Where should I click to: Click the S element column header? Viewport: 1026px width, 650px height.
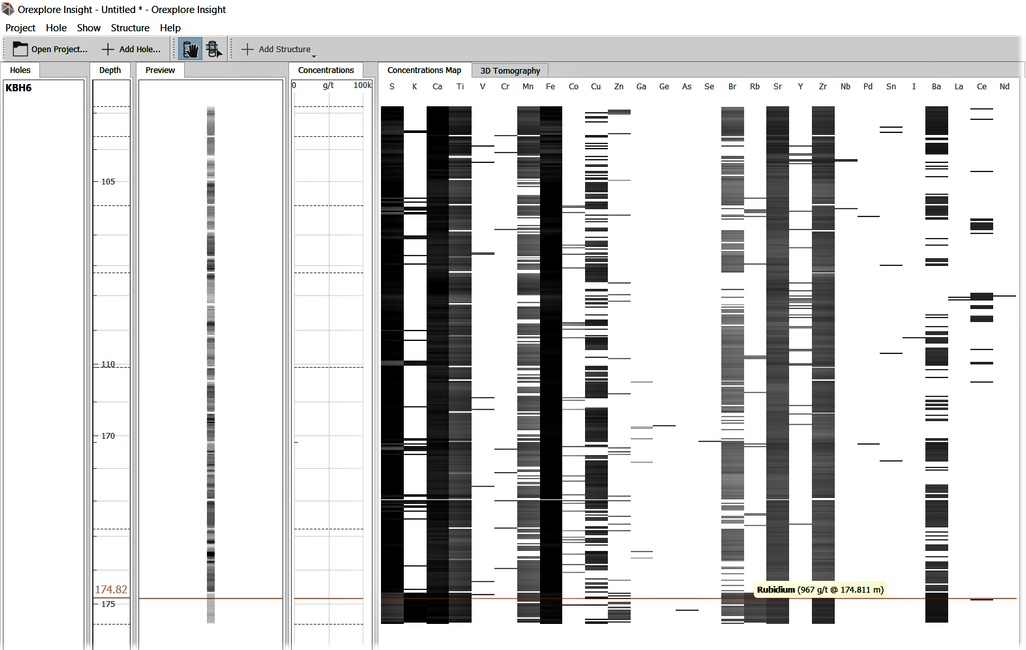click(392, 86)
